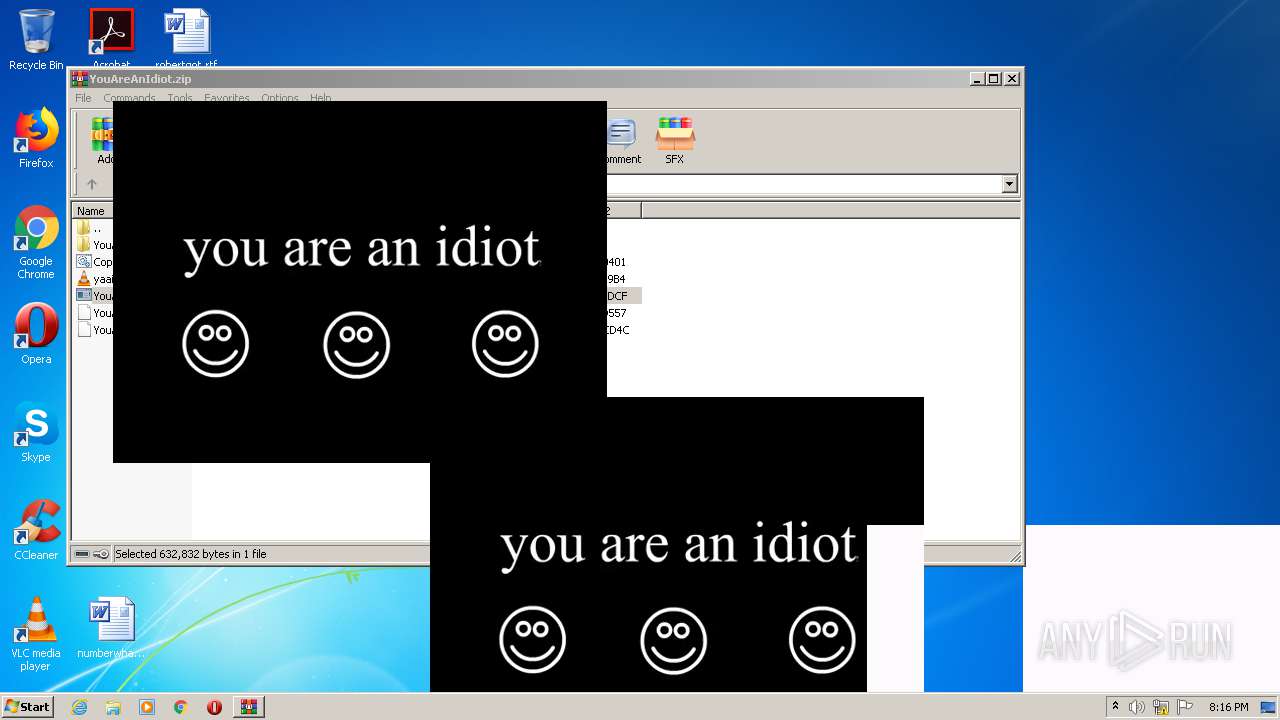Click Internet Explorer icon in the taskbar
The image size is (1280, 720).
tap(80, 707)
